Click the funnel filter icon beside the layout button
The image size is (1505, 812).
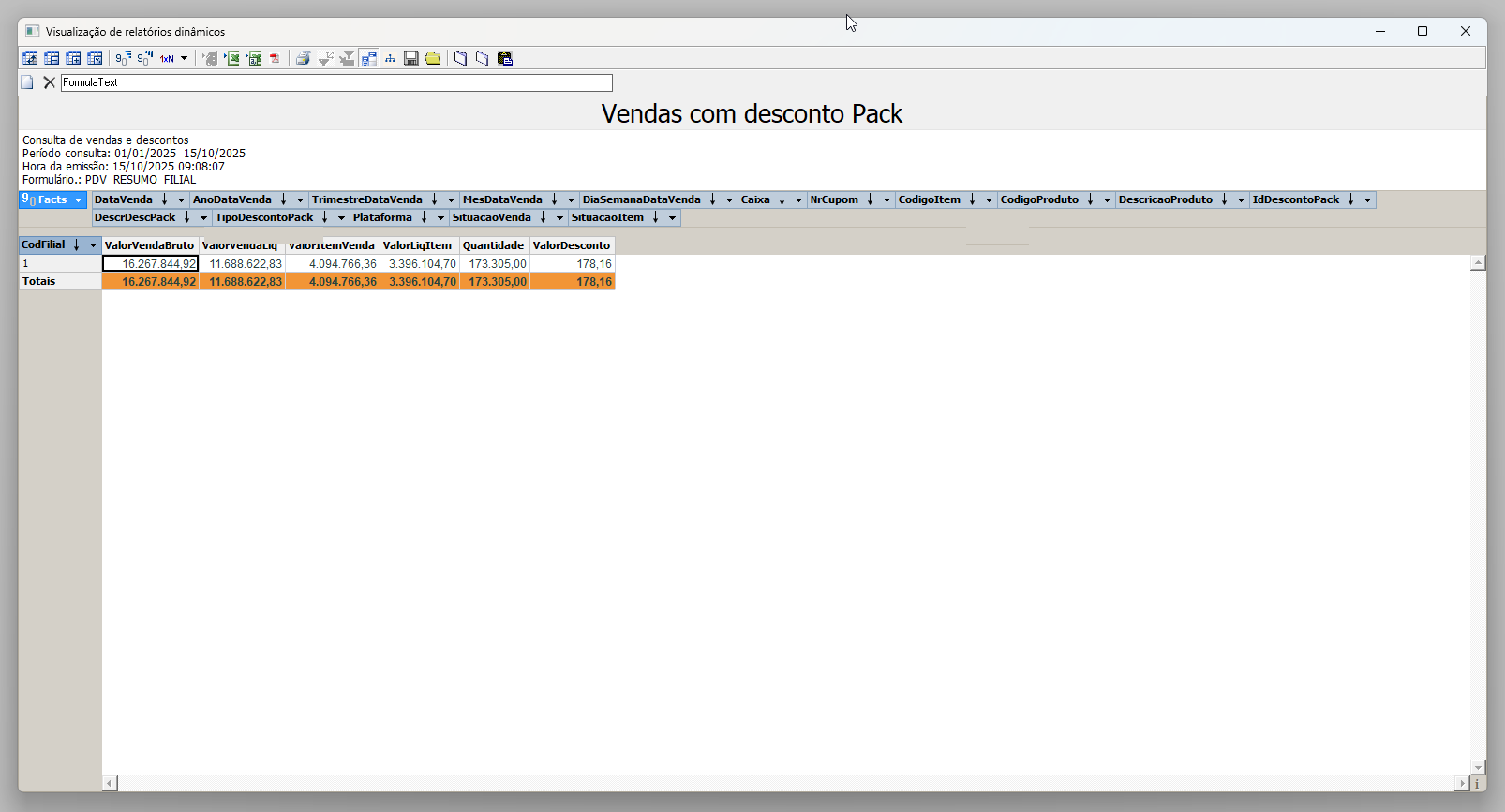coord(347,58)
